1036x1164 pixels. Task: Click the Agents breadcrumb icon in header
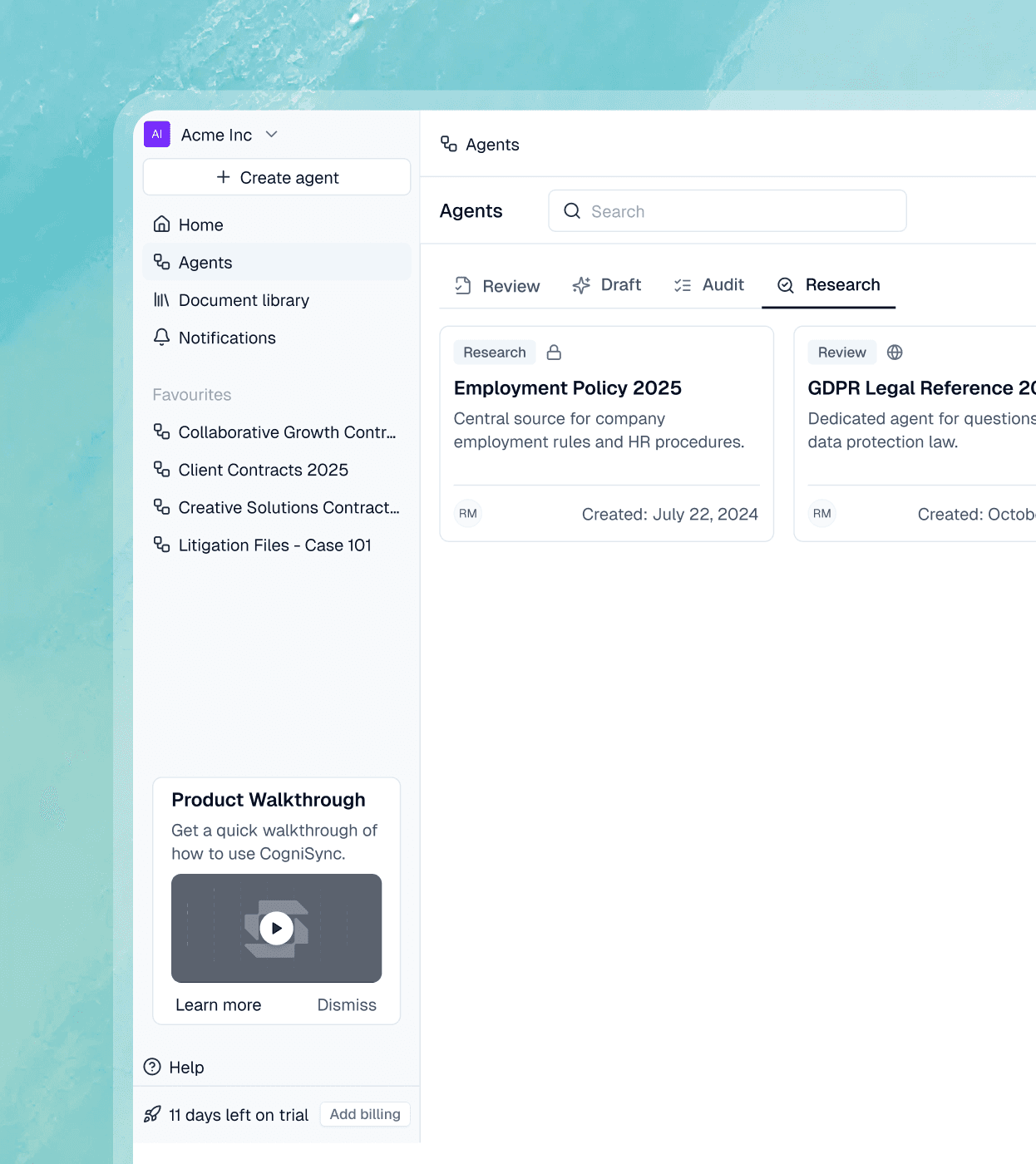coord(449,144)
